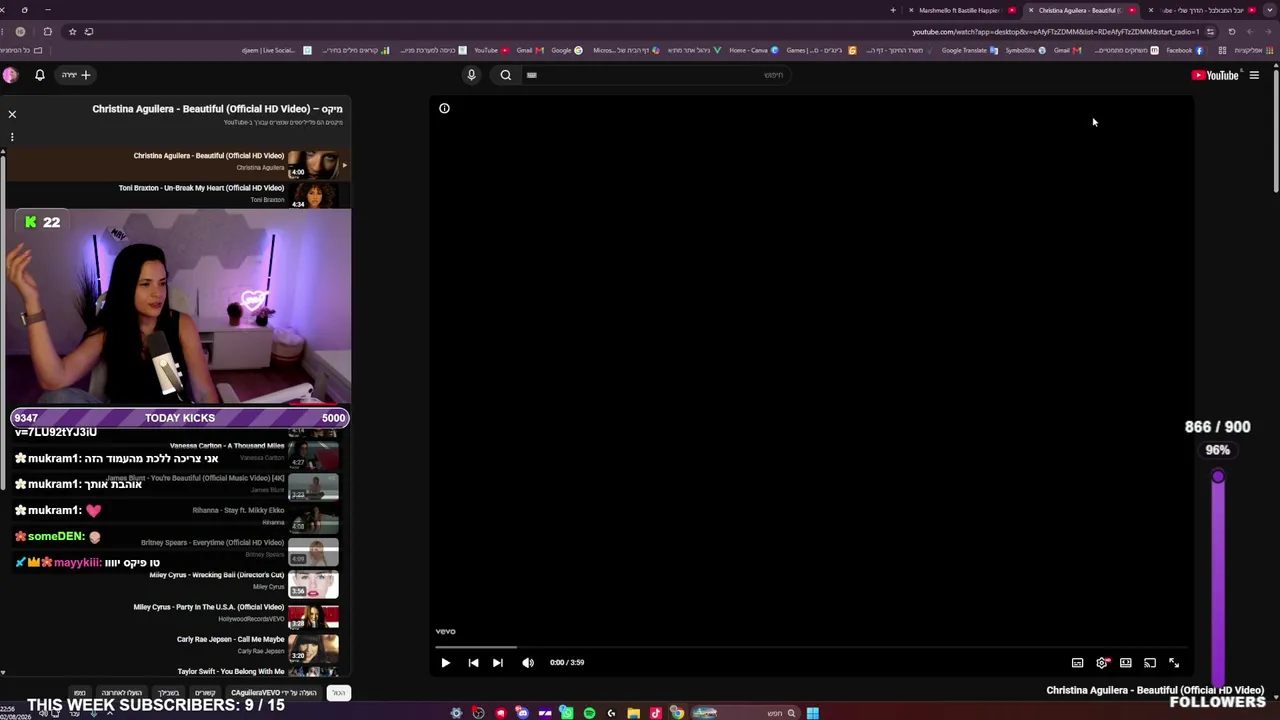The height and width of the screenshot is (720, 1280).
Task: Reload the page in the browser
Action: (1232, 31)
